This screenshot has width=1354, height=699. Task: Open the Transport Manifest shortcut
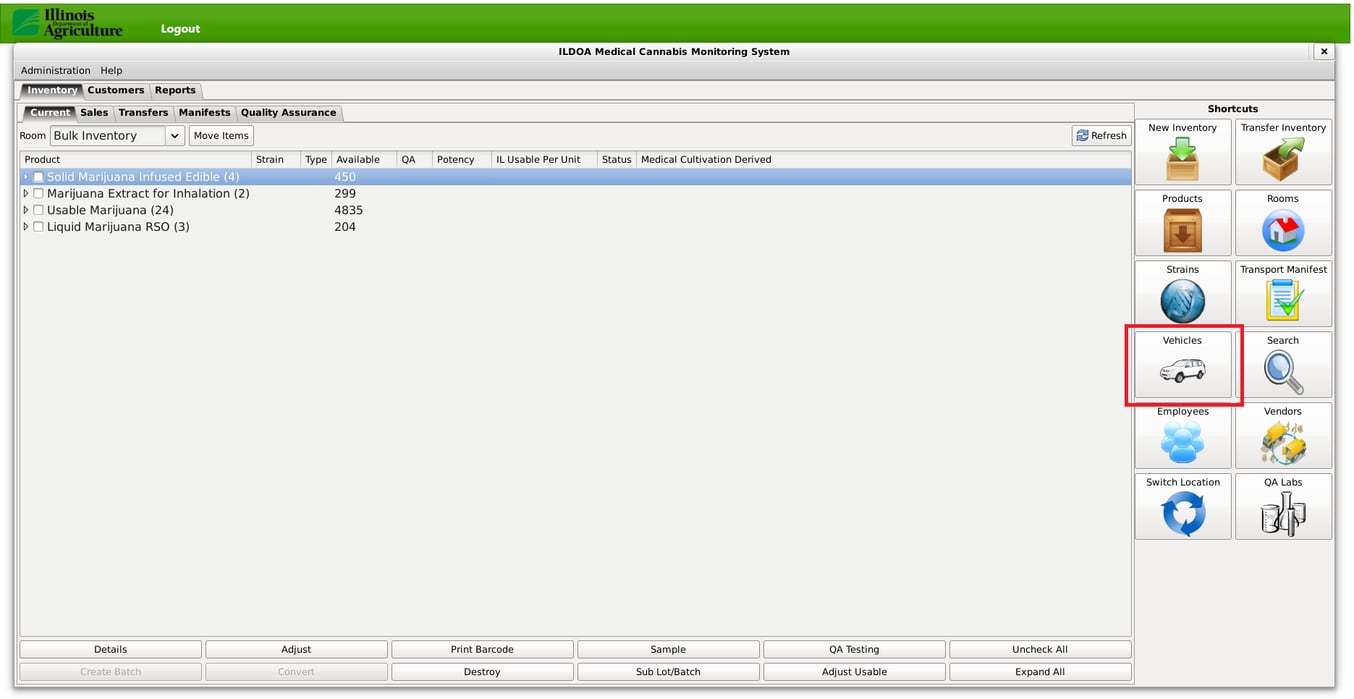coord(1283,294)
